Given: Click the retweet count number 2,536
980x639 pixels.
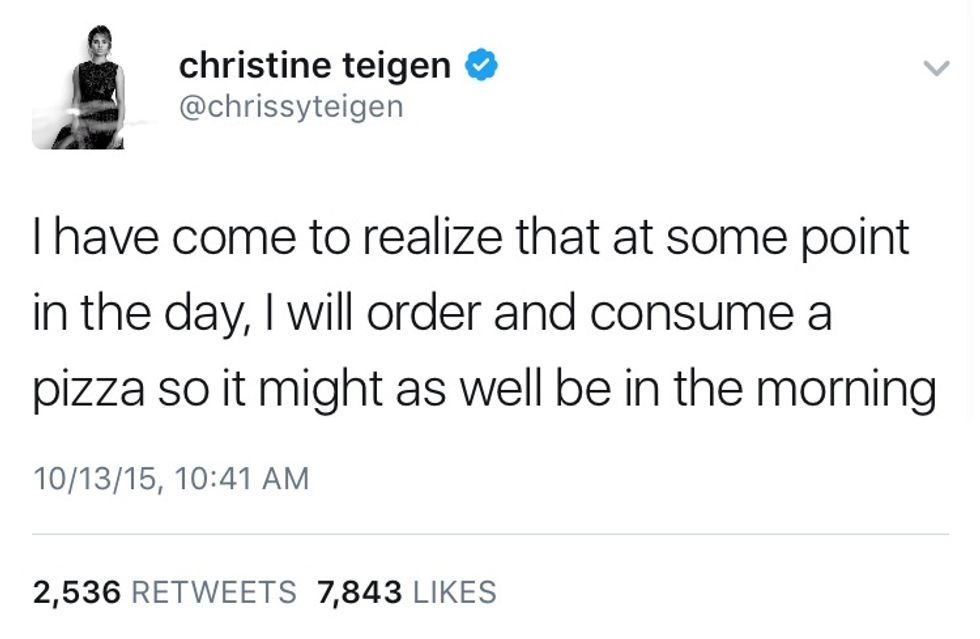Looking at the screenshot, I should 77,592.
